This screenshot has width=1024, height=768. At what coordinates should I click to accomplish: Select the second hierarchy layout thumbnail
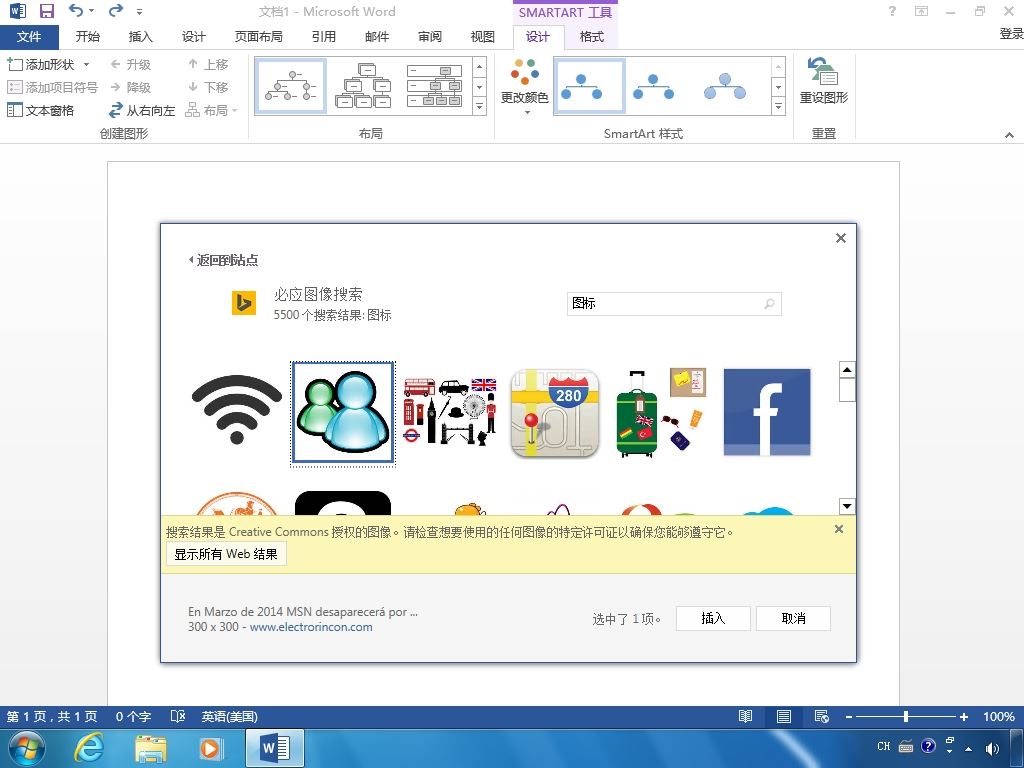pyautogui.click(x=363, y=86)
